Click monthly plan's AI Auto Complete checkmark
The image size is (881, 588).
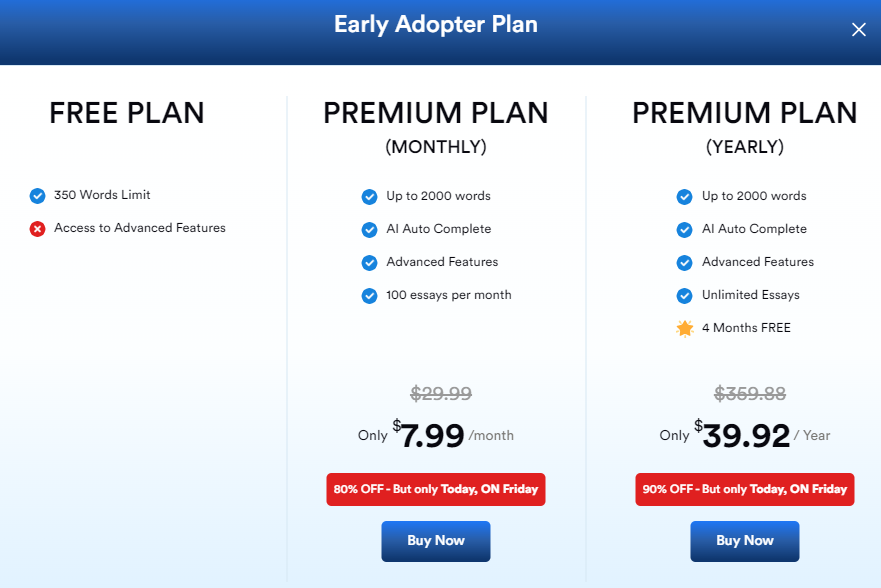pyautogui.click(x=369, y=230)
